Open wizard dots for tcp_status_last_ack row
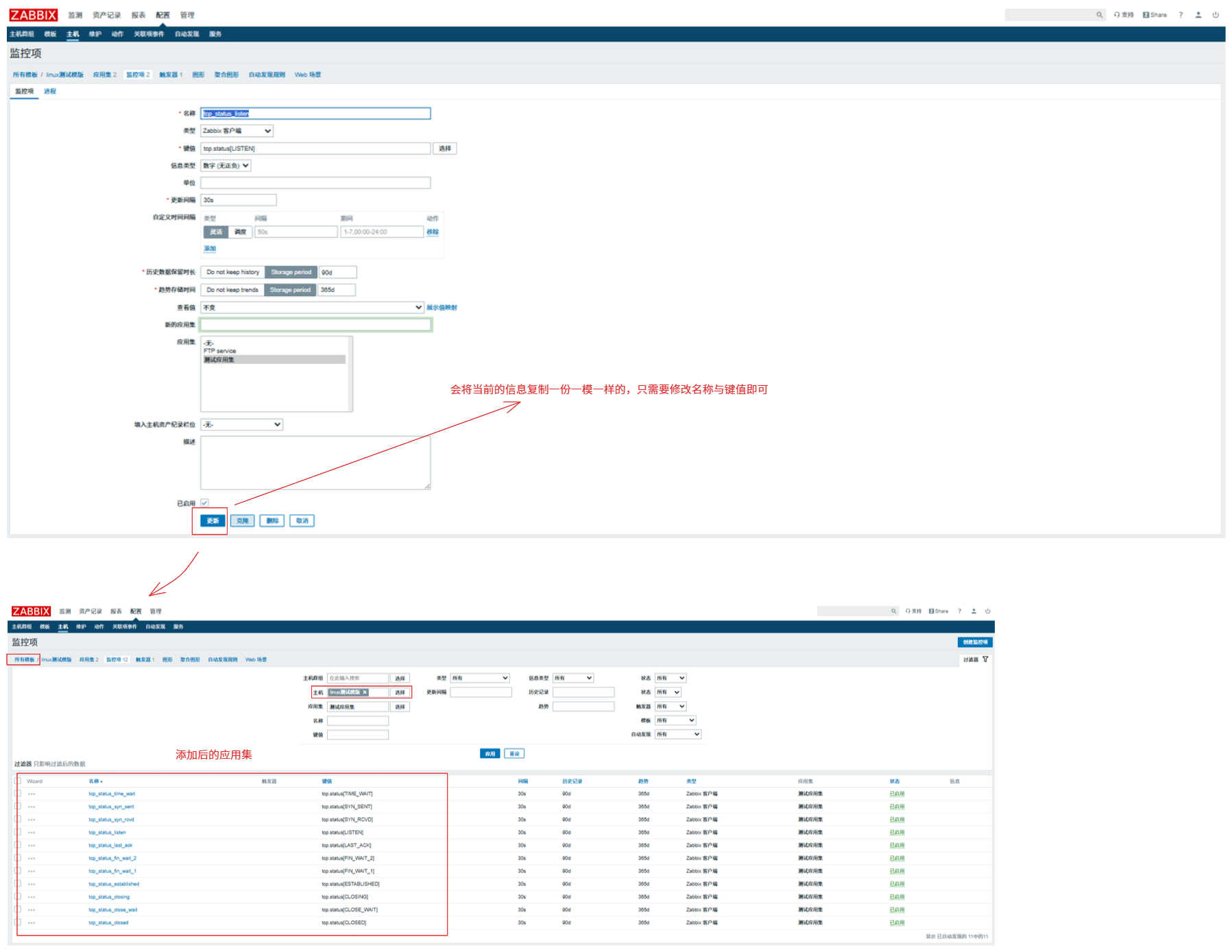This screenshot has height=952, width=1232. pos(32,845)
